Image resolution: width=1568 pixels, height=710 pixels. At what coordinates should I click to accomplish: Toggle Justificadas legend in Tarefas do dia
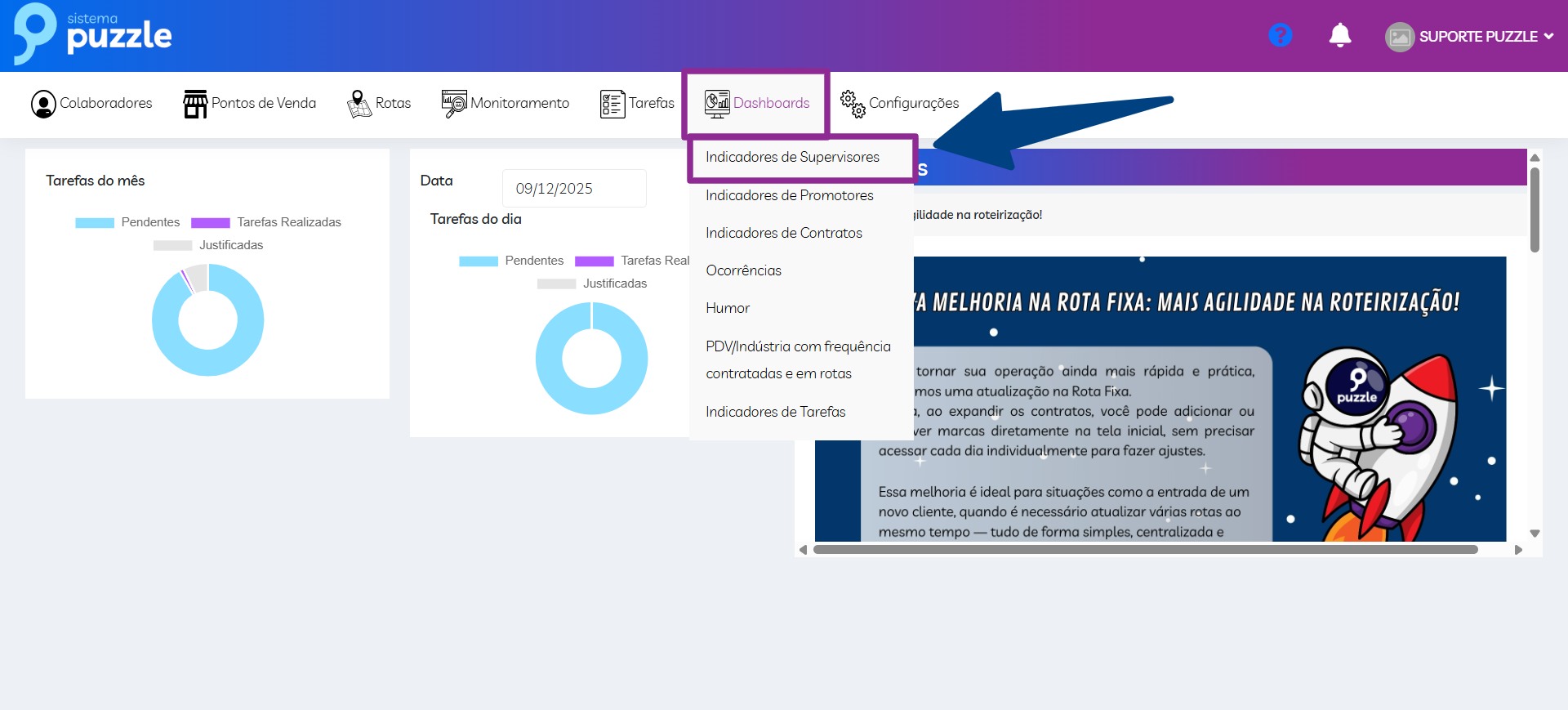click(x=592, y=284)
